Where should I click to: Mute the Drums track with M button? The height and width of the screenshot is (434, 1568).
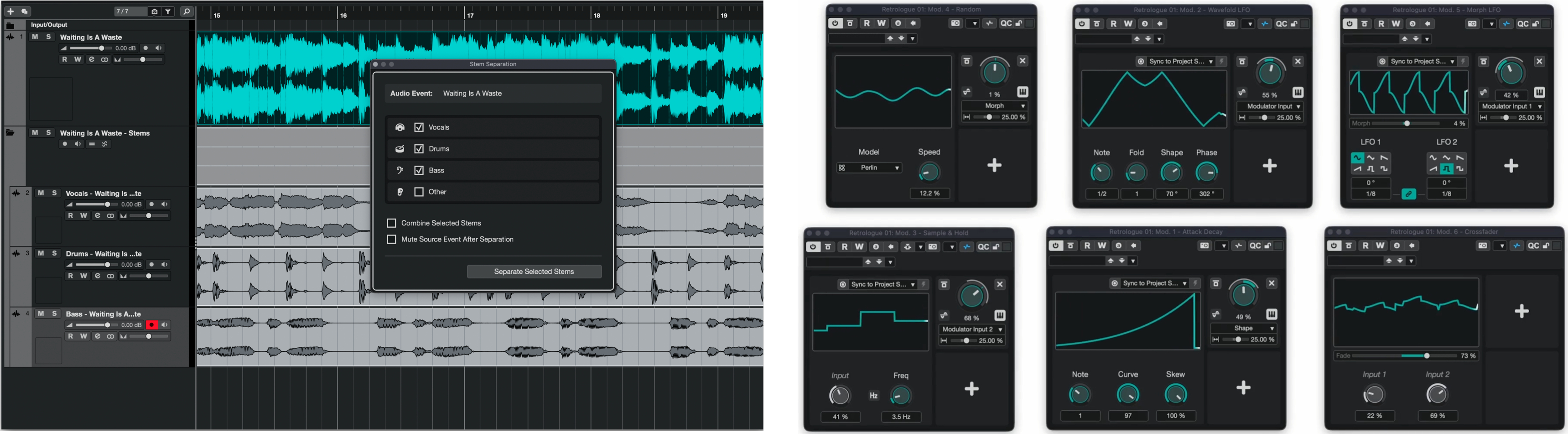point(41,253)
